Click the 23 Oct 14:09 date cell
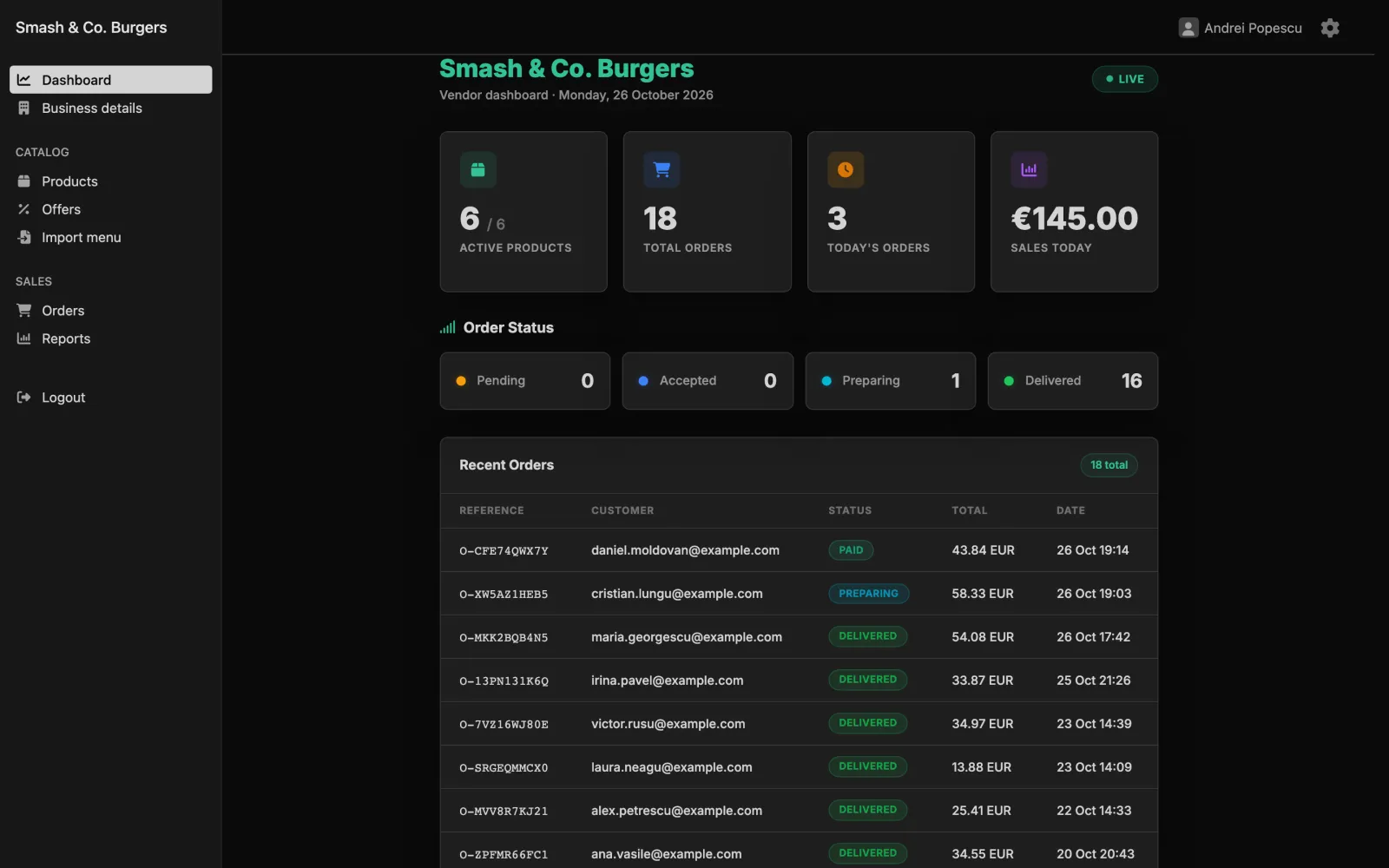The width and height of the screenshot is (1389, 868). pos(1094,767)
